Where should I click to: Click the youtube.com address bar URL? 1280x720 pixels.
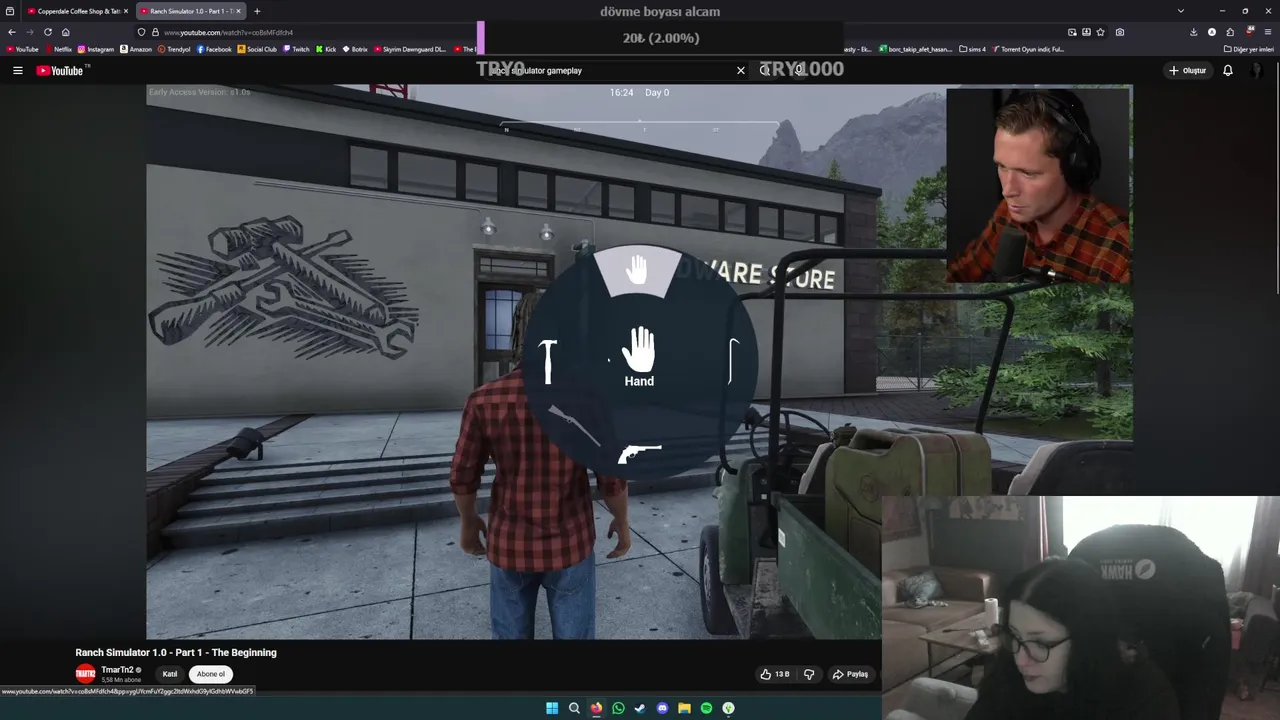coord(228,32)
